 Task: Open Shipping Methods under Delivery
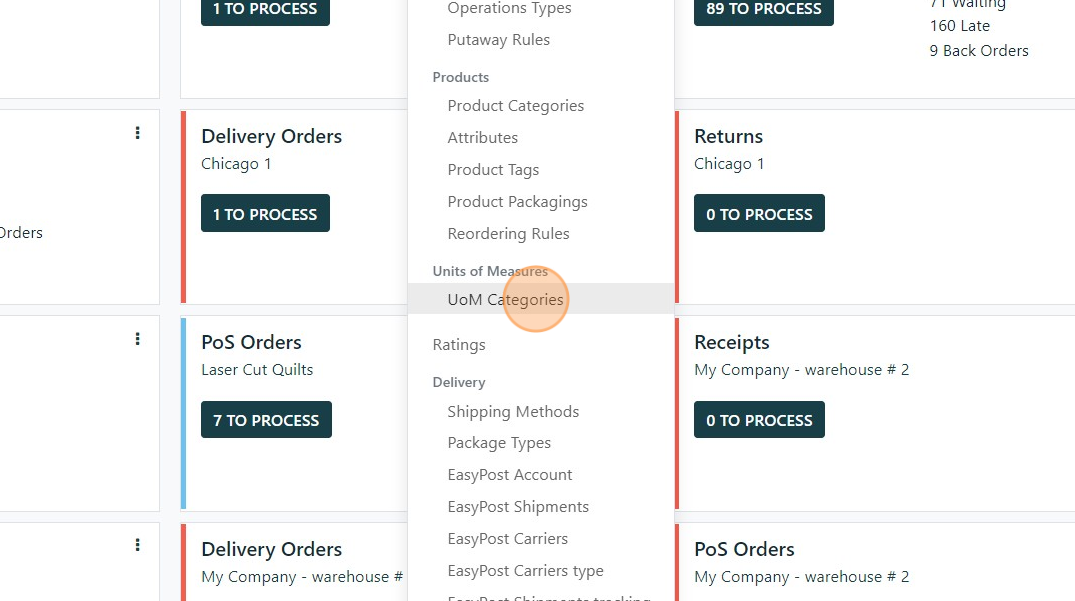click(513, 411)
